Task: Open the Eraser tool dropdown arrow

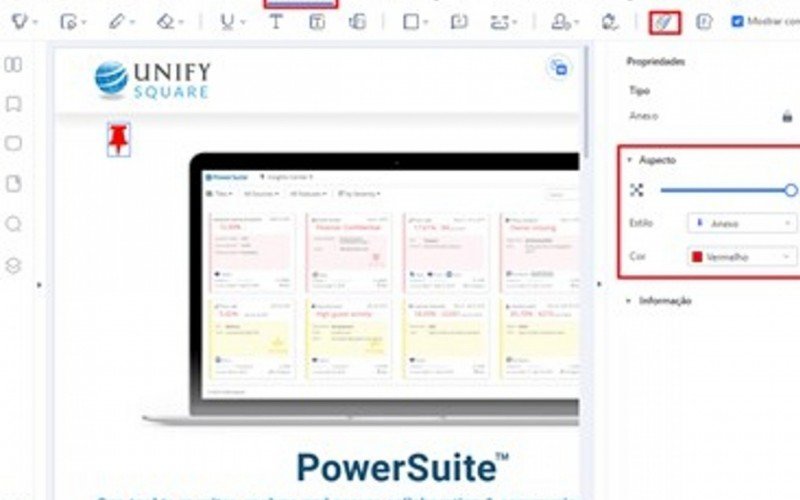Action: tap(181, 22)
